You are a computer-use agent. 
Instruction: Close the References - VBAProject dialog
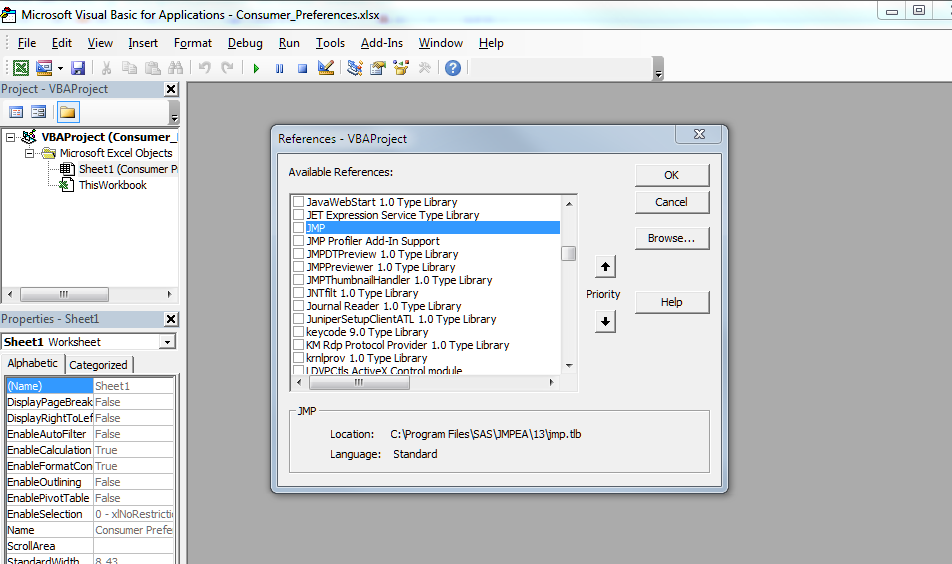[x=699, y=134]
